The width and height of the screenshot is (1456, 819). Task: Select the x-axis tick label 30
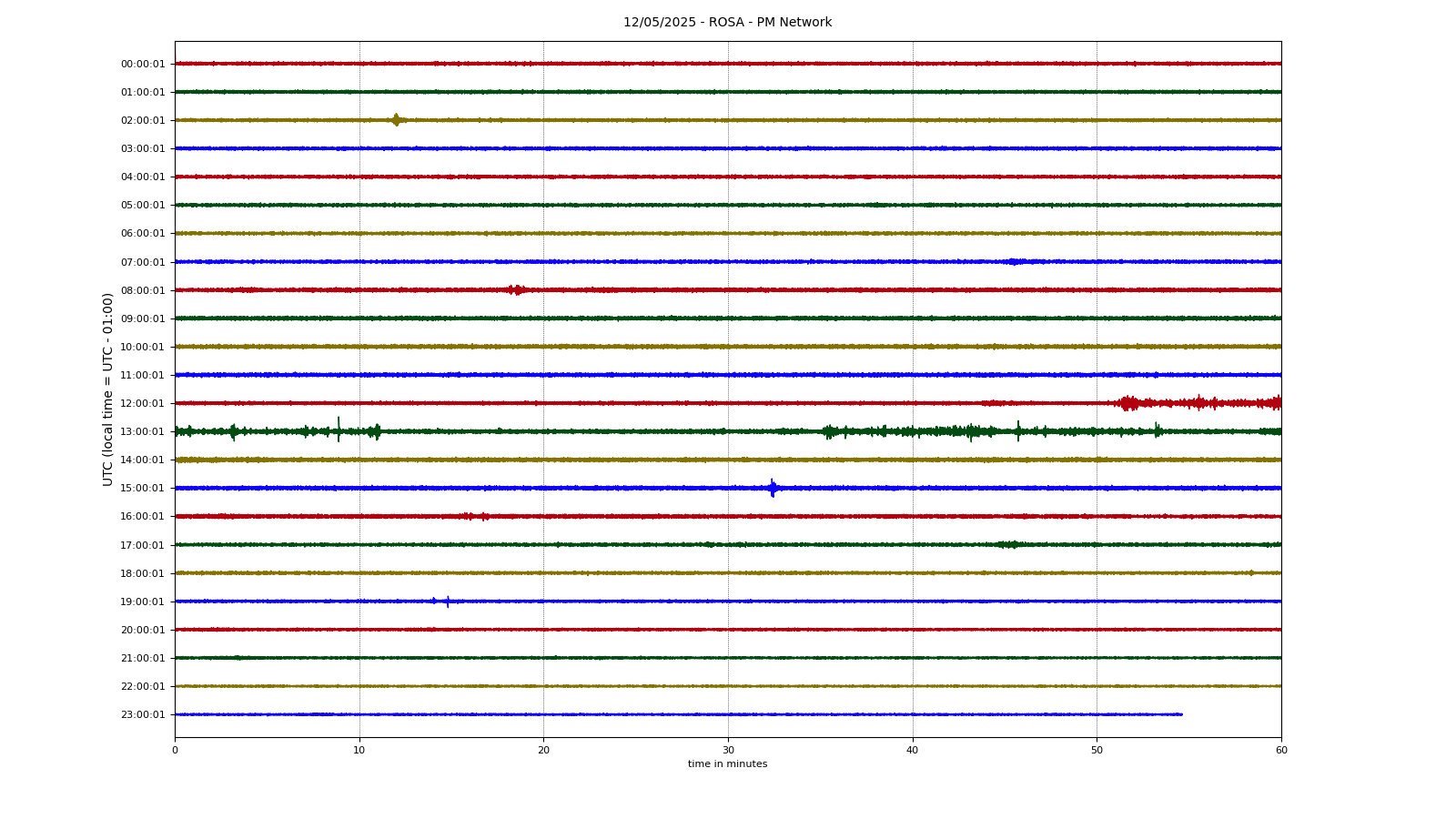pyautogui.click(x=728, y=750)
